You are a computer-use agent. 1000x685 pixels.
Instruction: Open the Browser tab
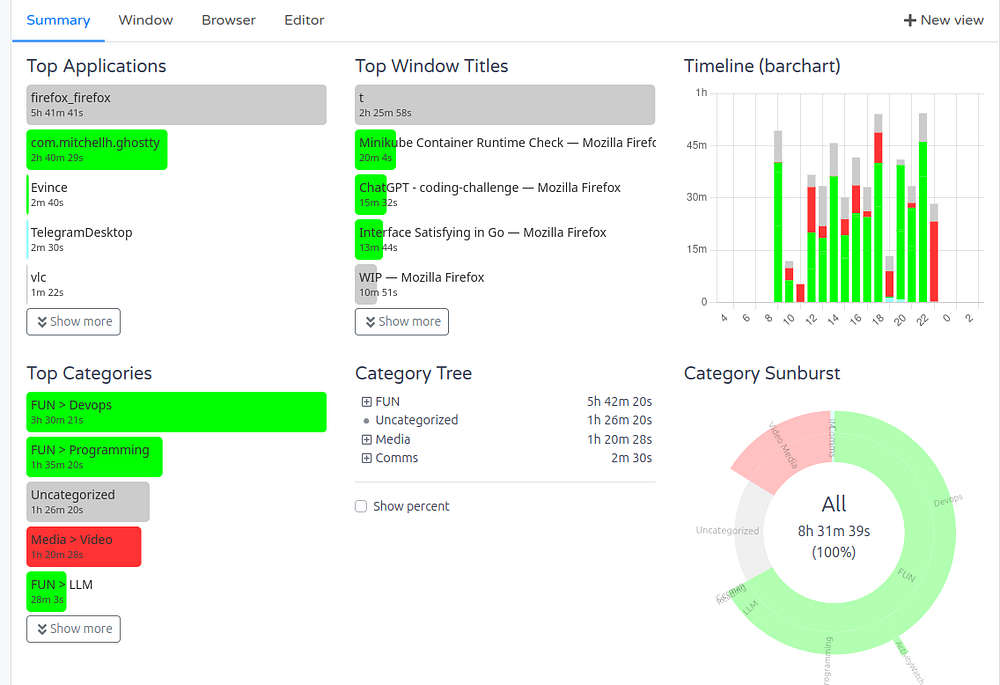[228, 20]
